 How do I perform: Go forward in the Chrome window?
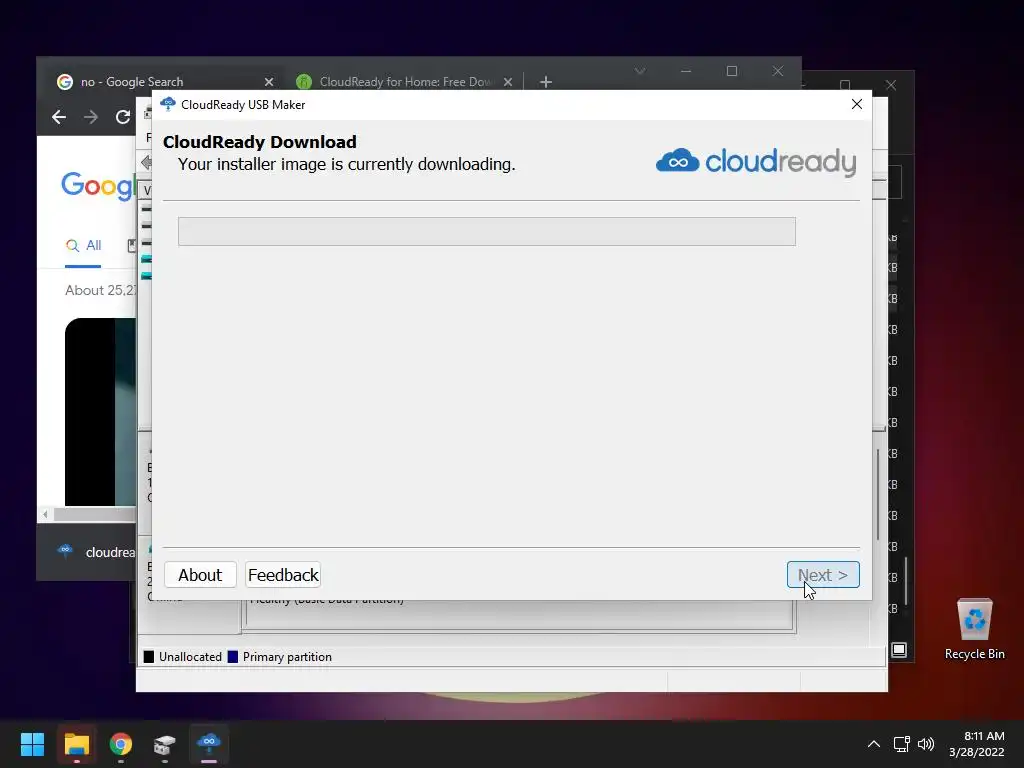[x=91, y=117]
